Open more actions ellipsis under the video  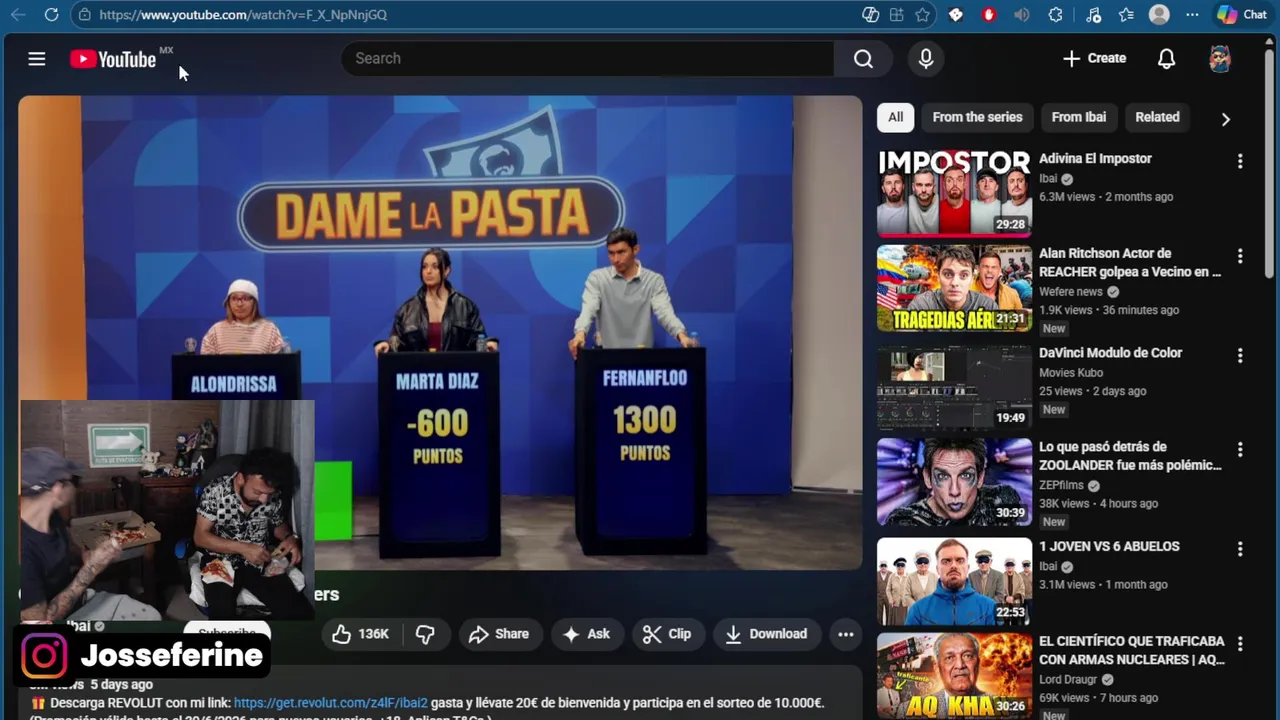(x=845, y=634)
